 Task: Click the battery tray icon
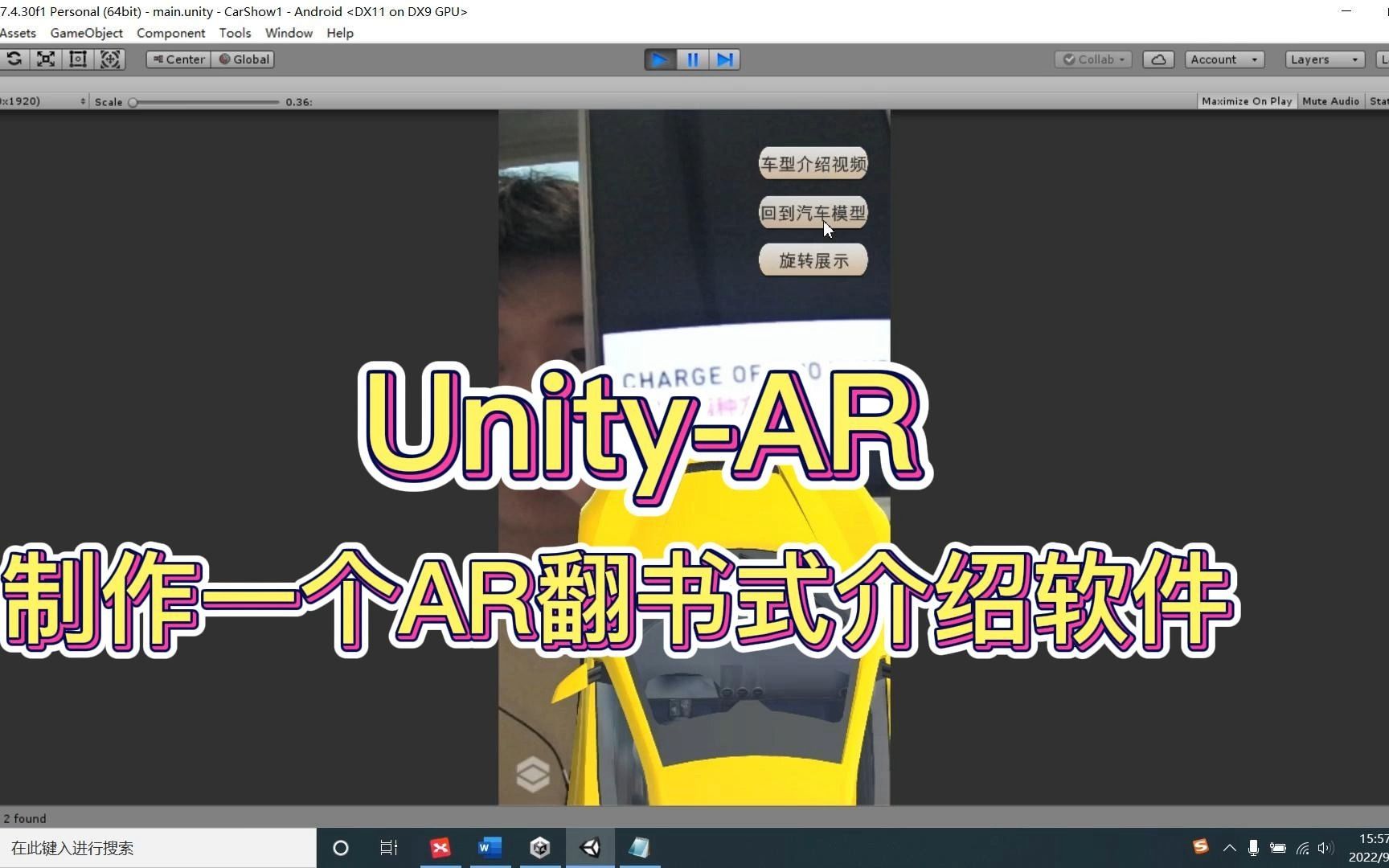tap(1277, 848)
